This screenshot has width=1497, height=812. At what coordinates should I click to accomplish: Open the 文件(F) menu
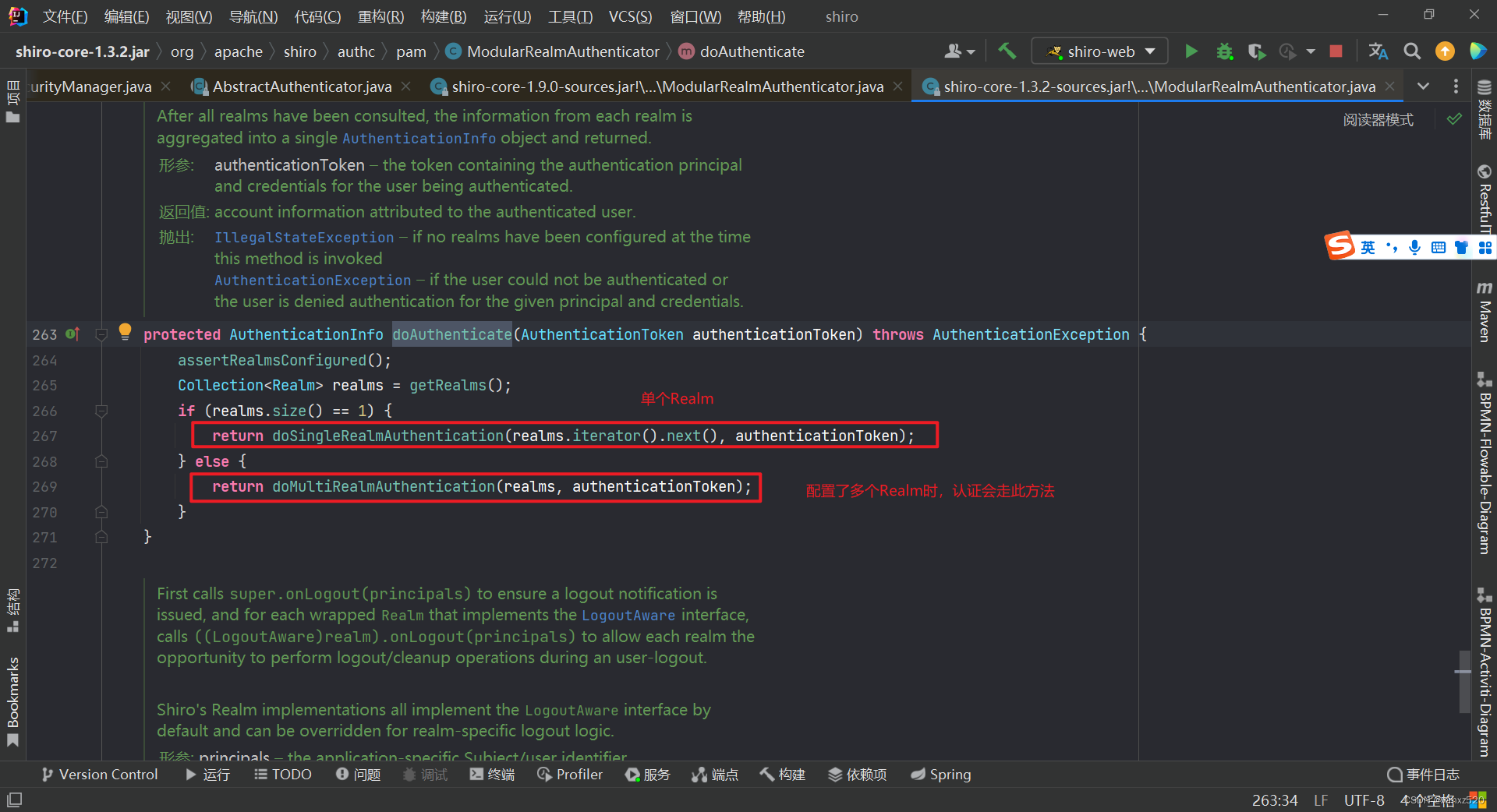pos(65,16)
